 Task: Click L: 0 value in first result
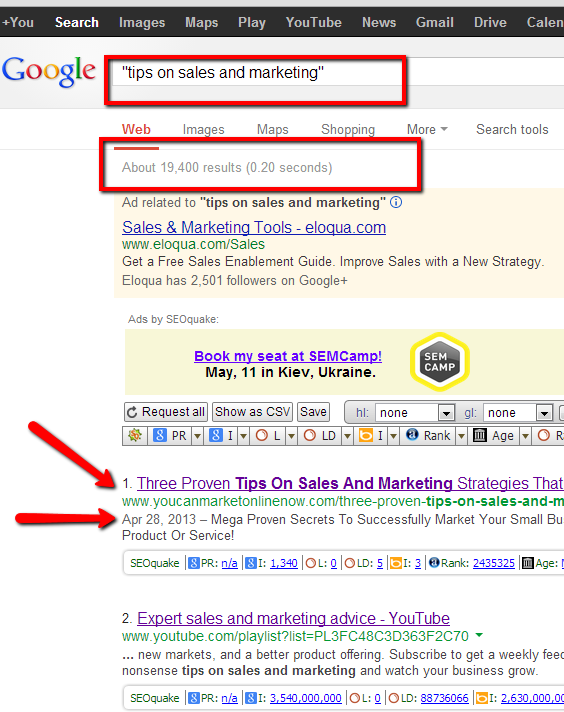pos(333,564)
